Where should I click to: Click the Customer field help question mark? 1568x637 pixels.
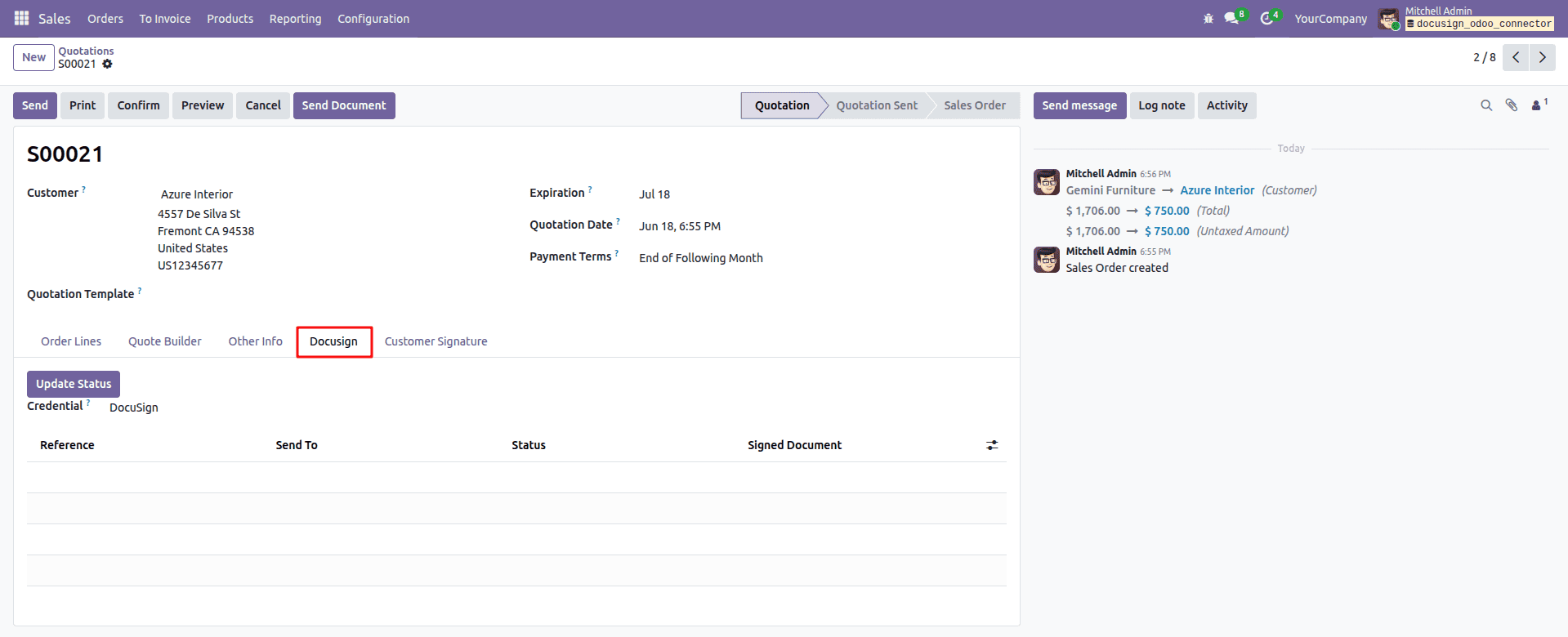pos(83,189)
